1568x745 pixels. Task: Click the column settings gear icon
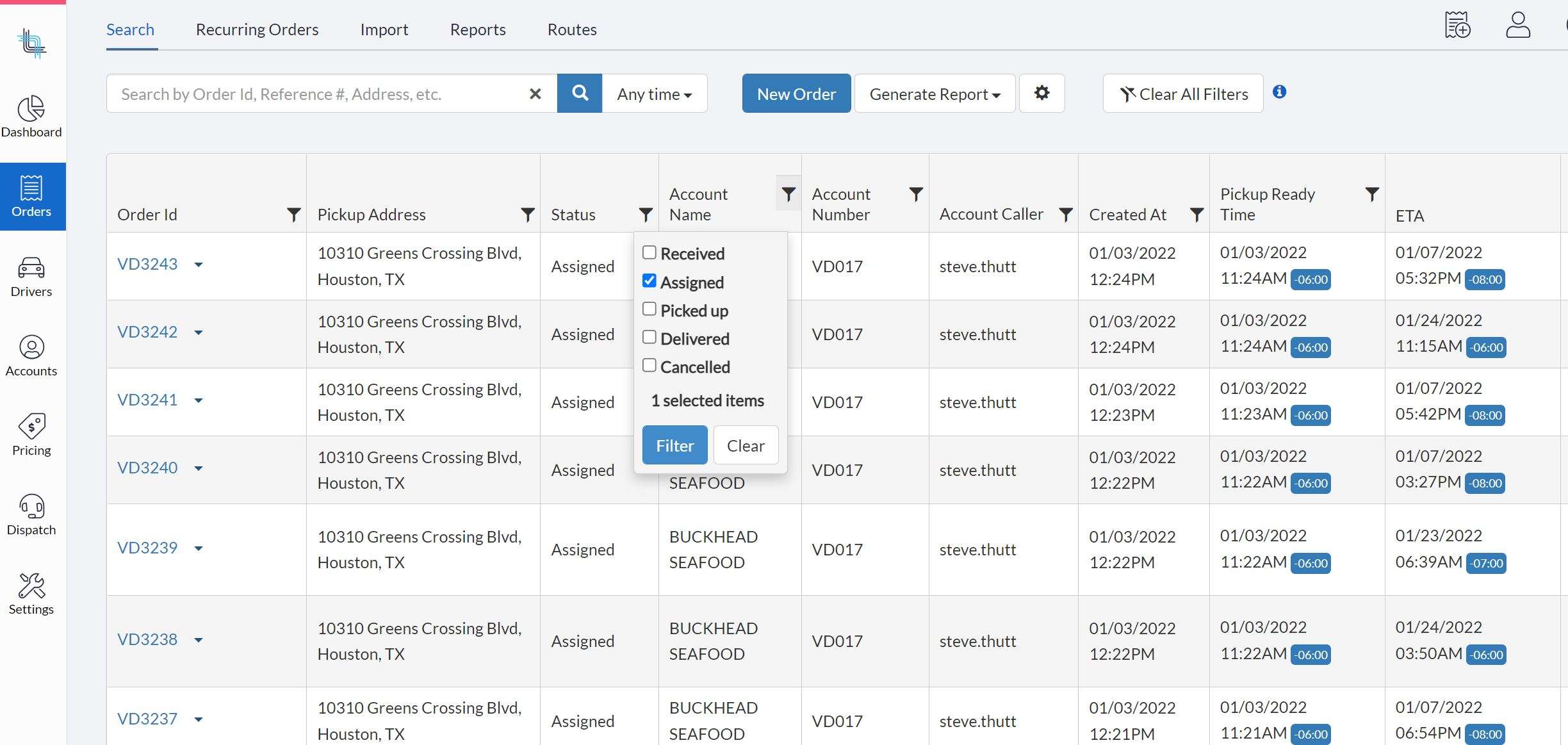pos(1042,92)
